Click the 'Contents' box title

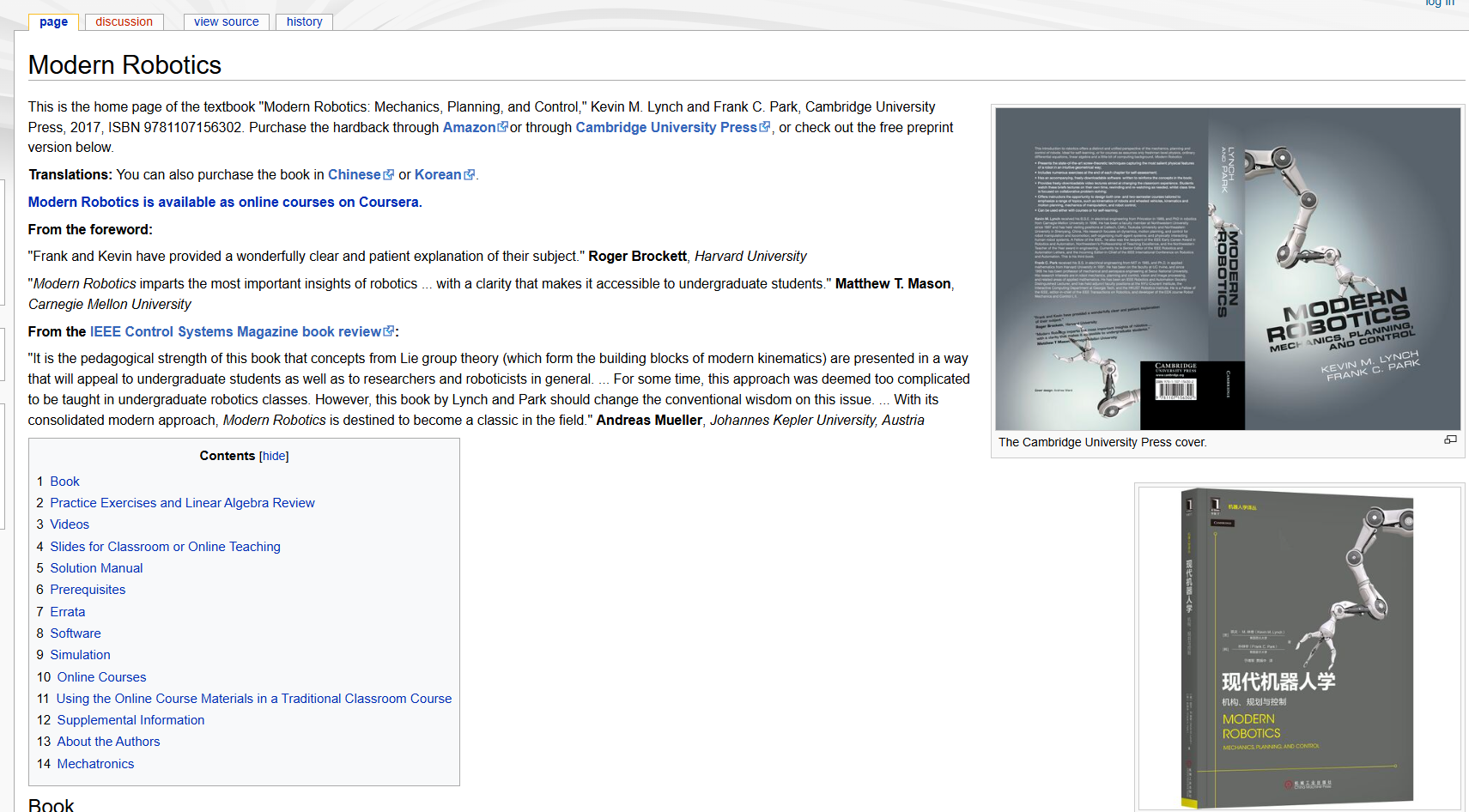(228, 456)
